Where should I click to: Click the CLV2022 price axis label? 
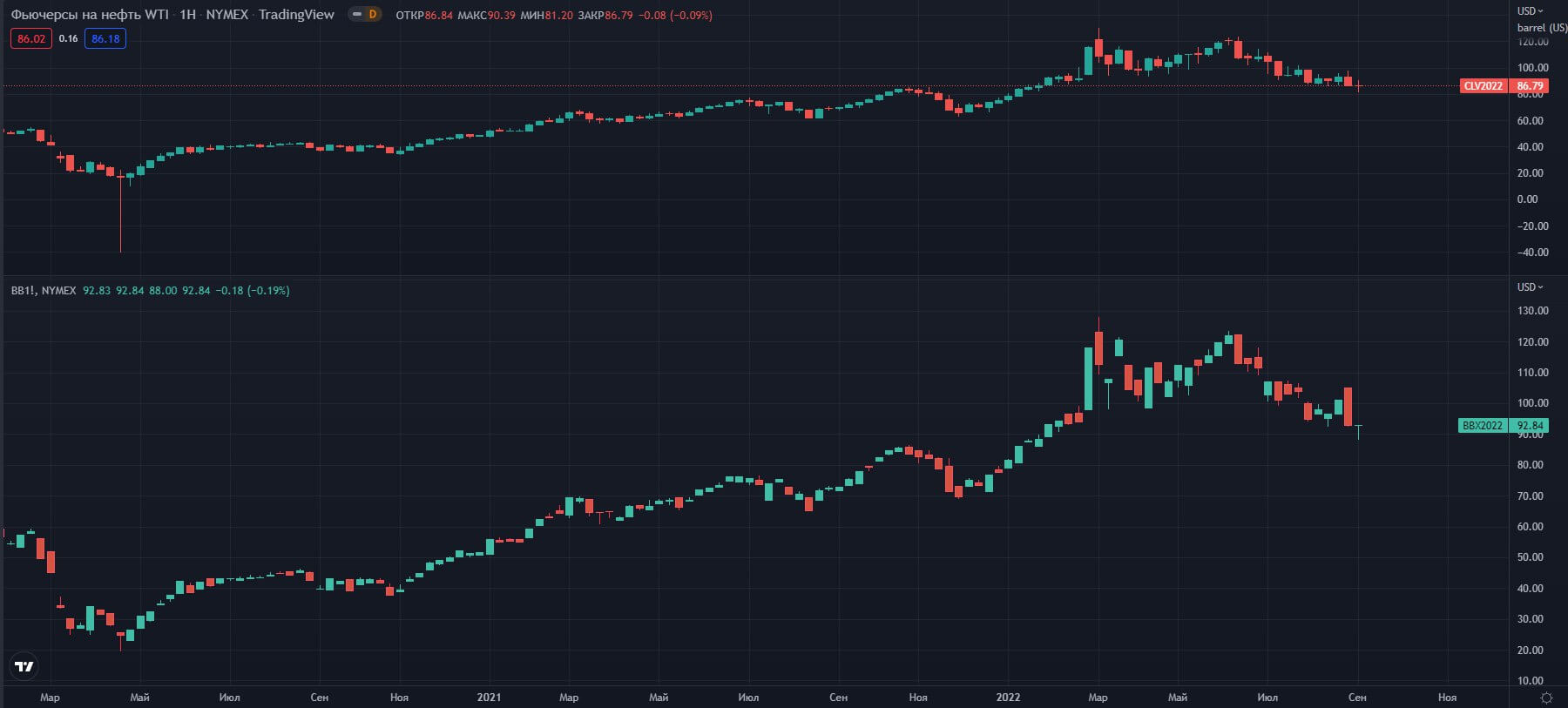[1483, 86]
